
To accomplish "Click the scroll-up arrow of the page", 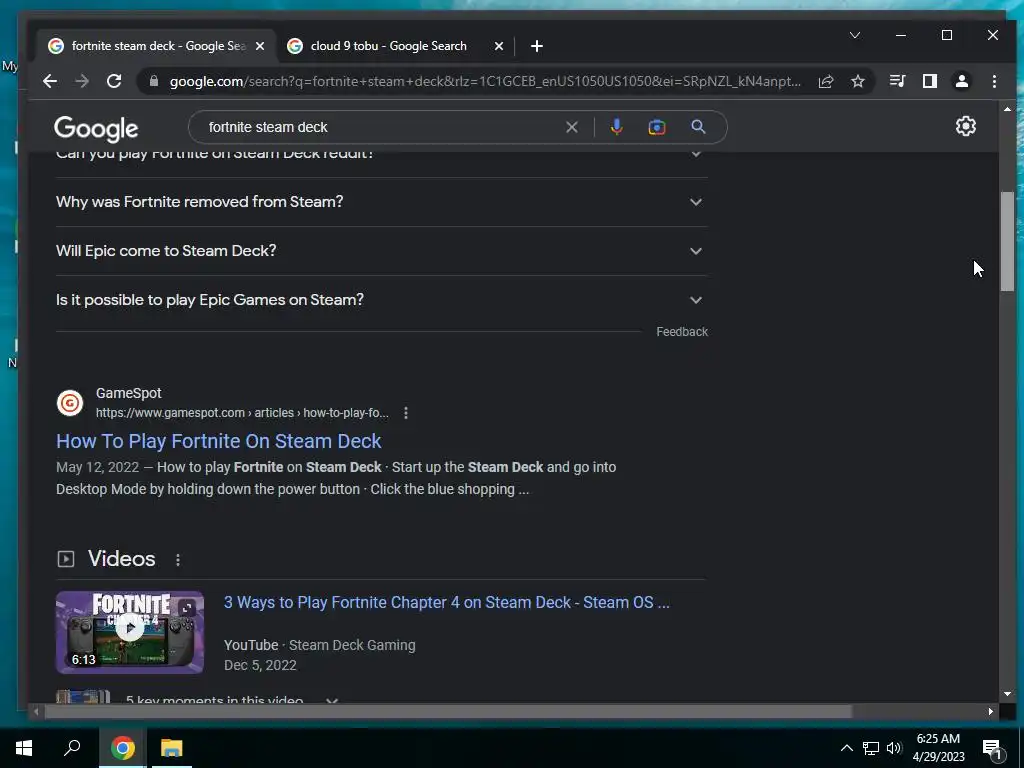I will [x=1007, y=109].
